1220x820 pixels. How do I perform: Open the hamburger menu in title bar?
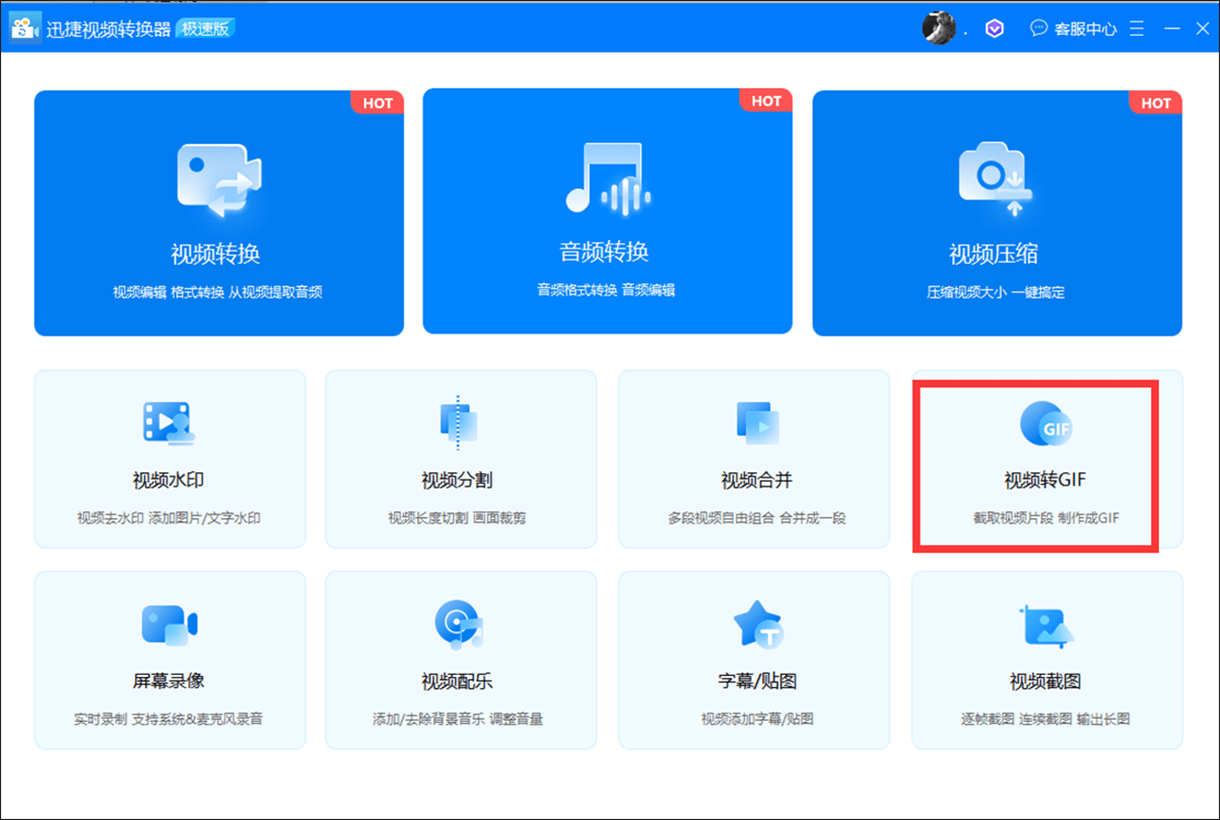click(x=1137, y=29)
